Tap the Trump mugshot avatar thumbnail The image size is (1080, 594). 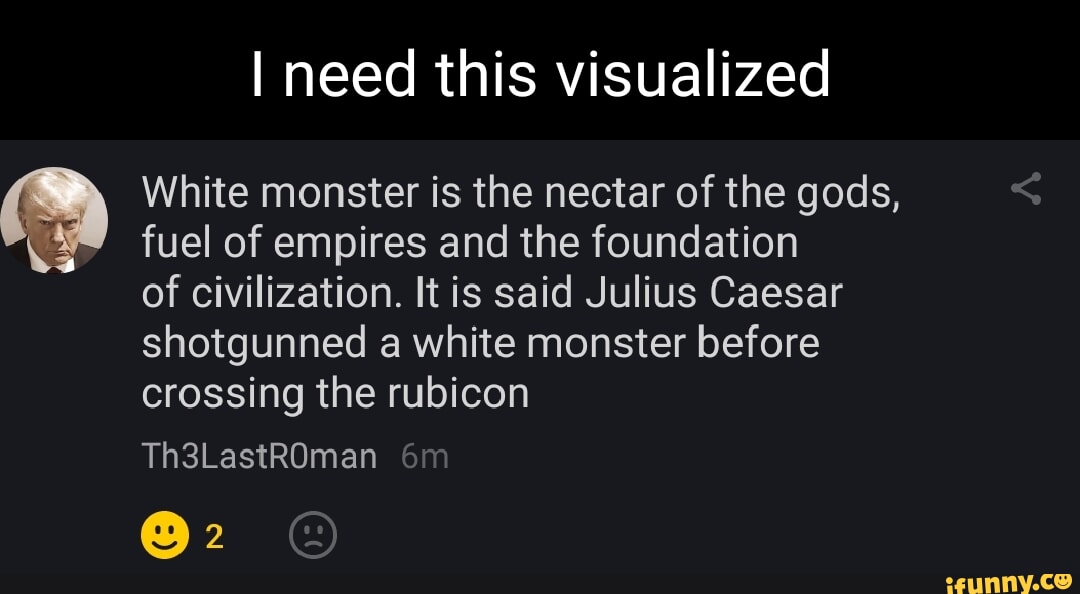coord(55,222)
